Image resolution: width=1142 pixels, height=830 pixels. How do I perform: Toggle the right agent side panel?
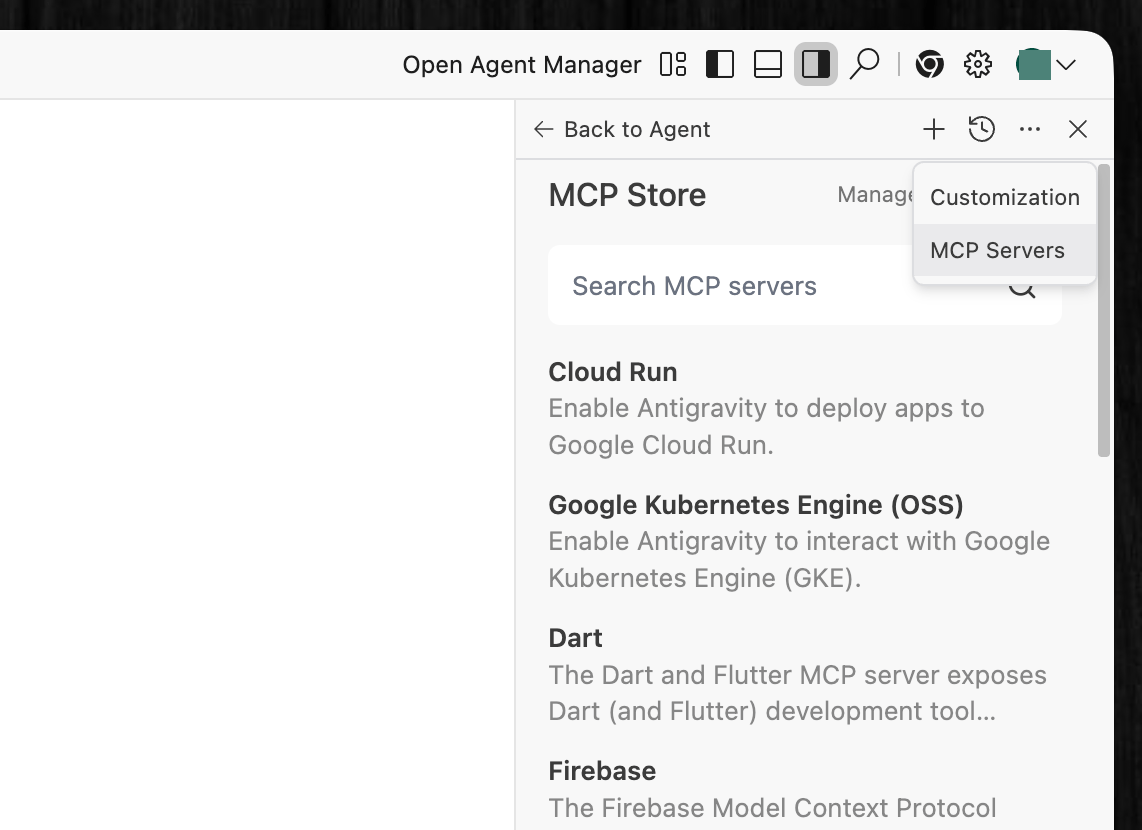(x=815, y=65)
